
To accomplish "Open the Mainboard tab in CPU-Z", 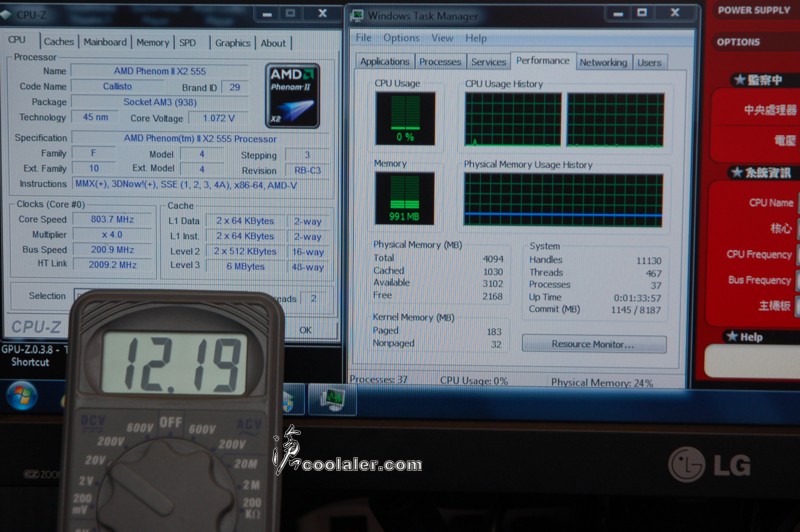I will pyautogui.click(x=105, y=42).
